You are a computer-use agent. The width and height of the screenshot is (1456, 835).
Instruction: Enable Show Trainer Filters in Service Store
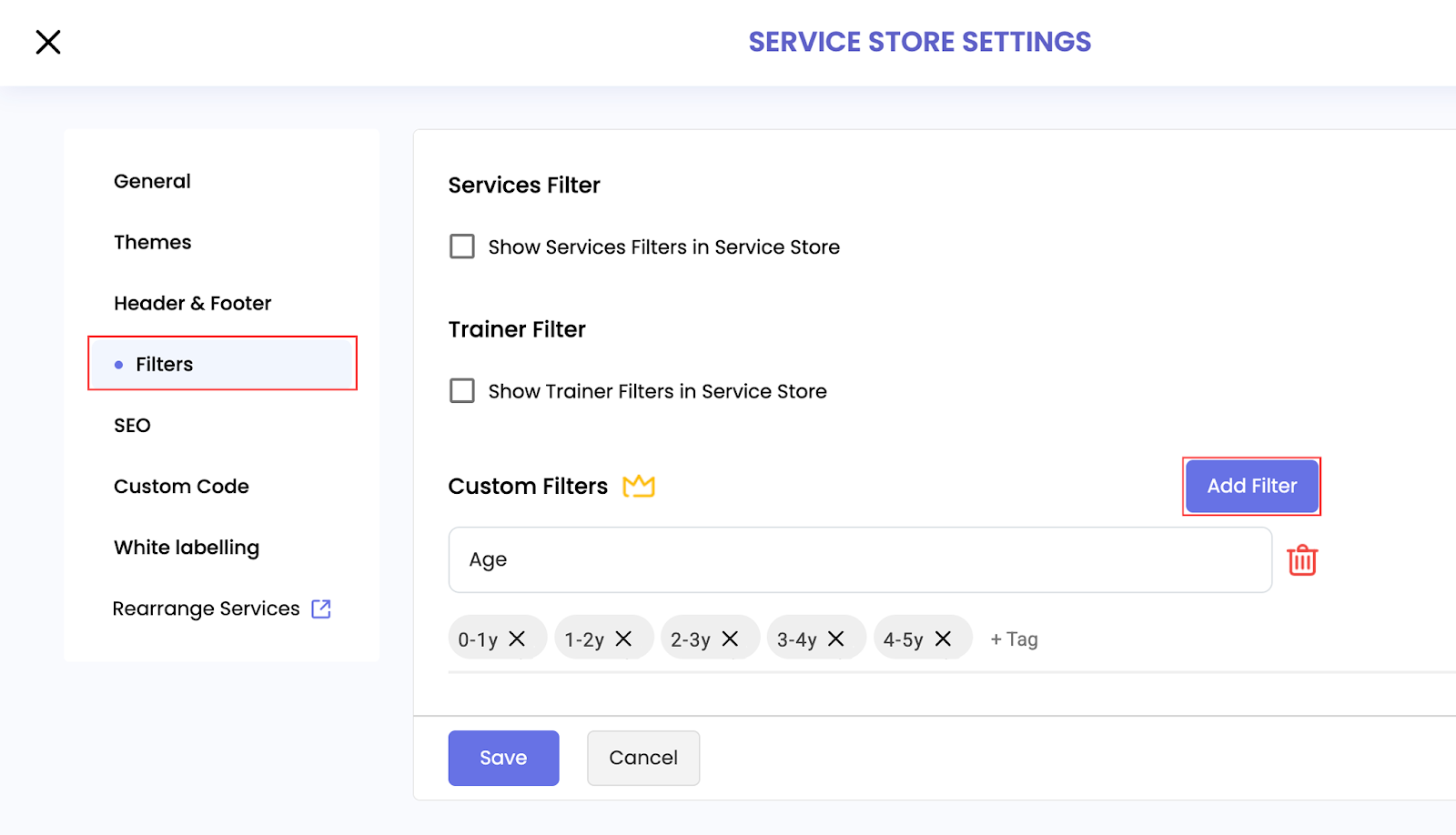click(462, 391)
